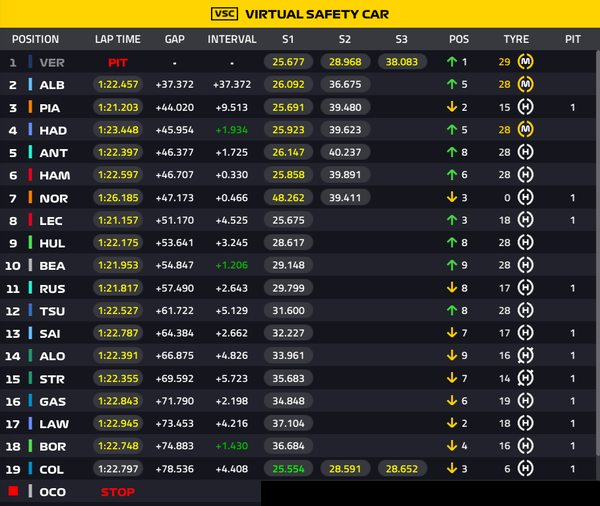Click Verstappen's red PIT status
Viewport: 600px width, 506px height.
[118, 62]
